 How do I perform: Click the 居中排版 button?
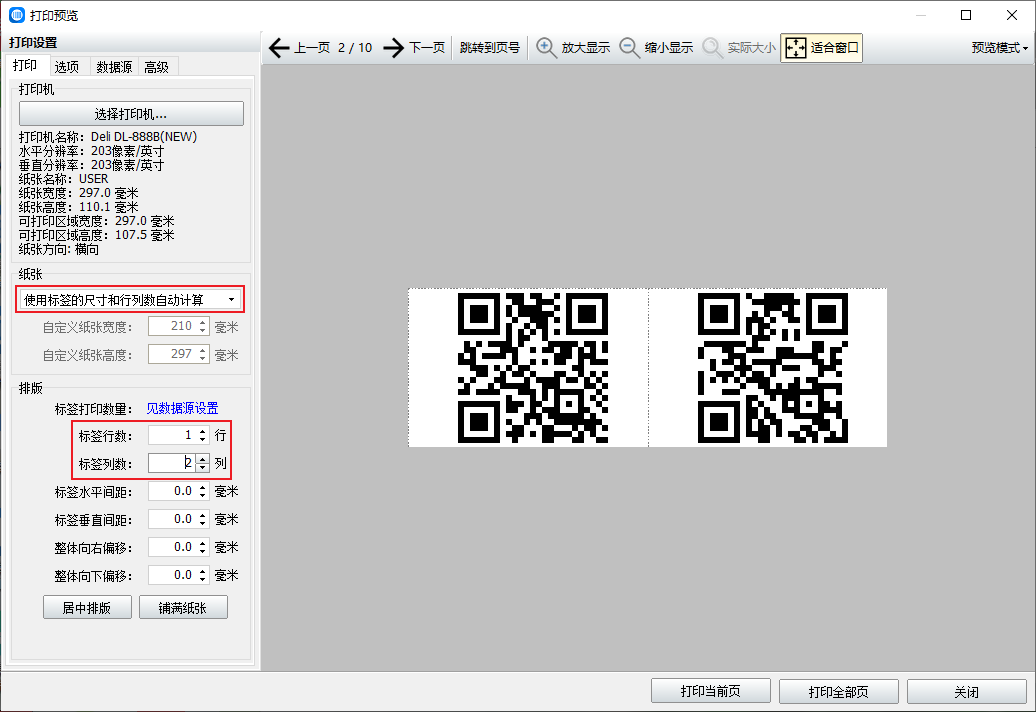87,608
